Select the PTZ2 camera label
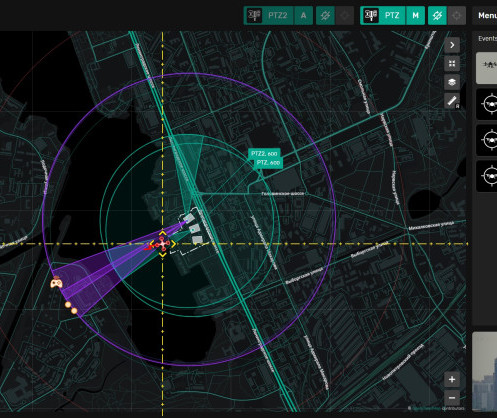497x418 pixels. tap(277, 15)
